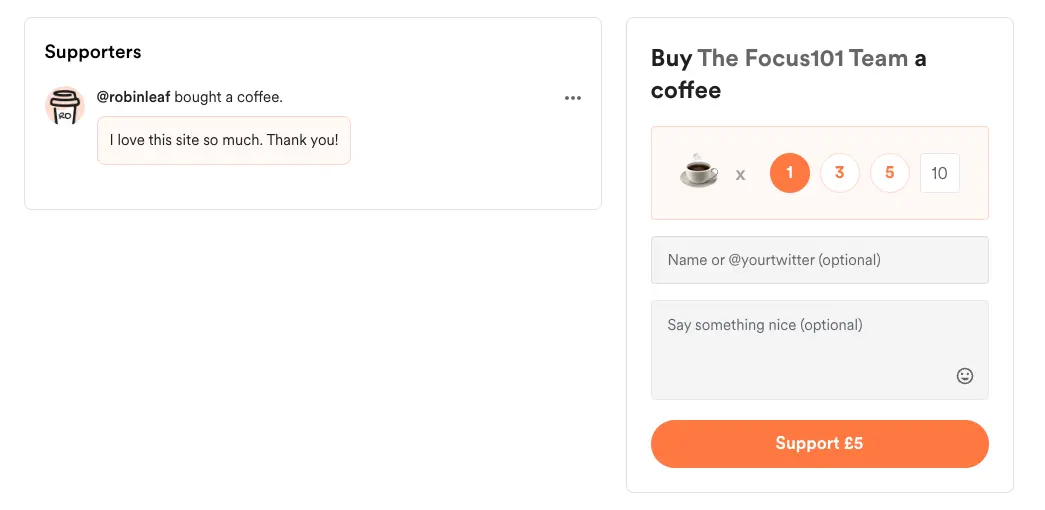This screenshot has width=1045, height=510.
Task: Click the word 'Buy' in the heading
Action: (671, 58)
